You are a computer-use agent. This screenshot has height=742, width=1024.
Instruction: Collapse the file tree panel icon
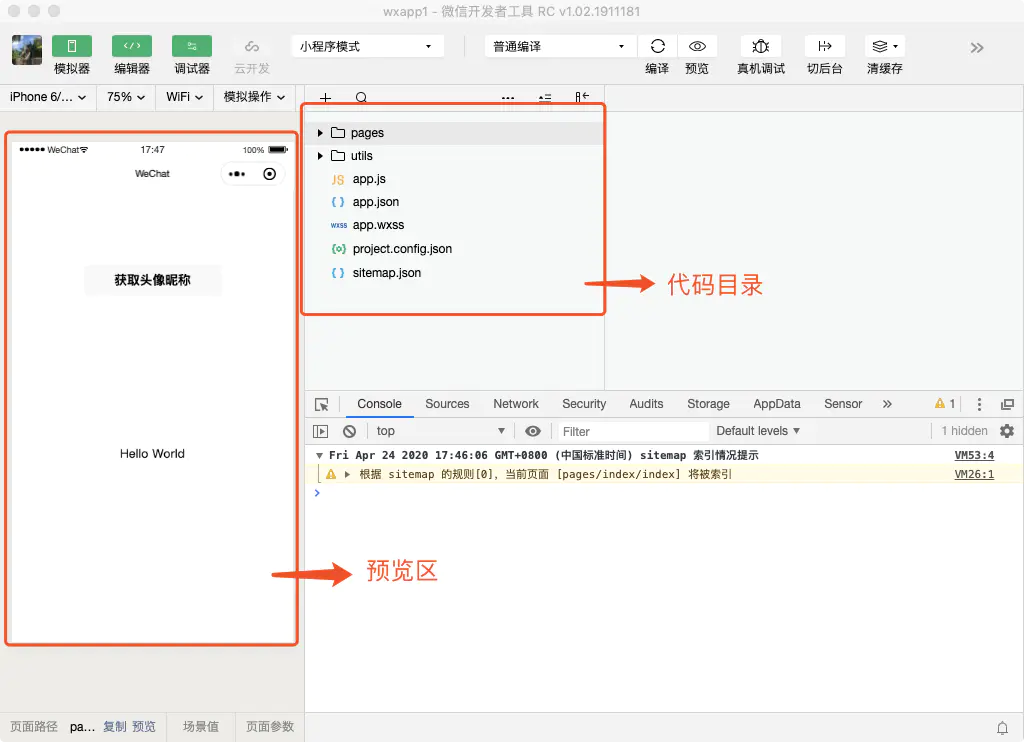582,97
